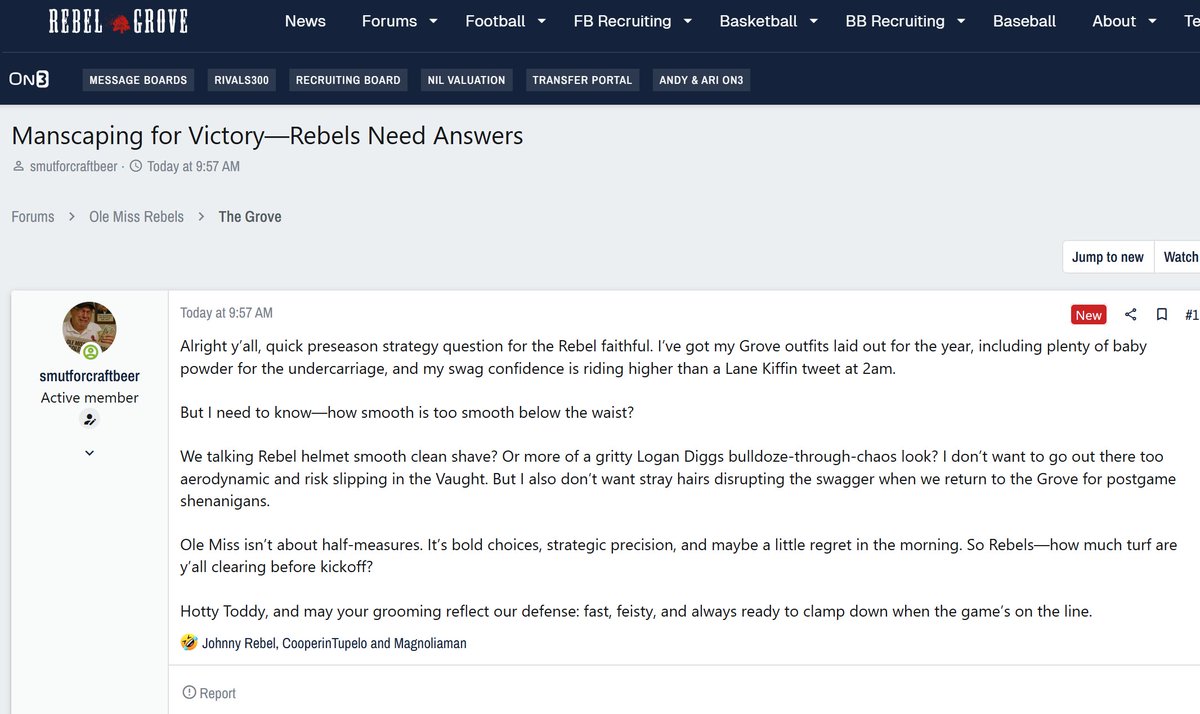
Task: Expand the Basketball dropdown arrow
Action: tap(813, 21)
